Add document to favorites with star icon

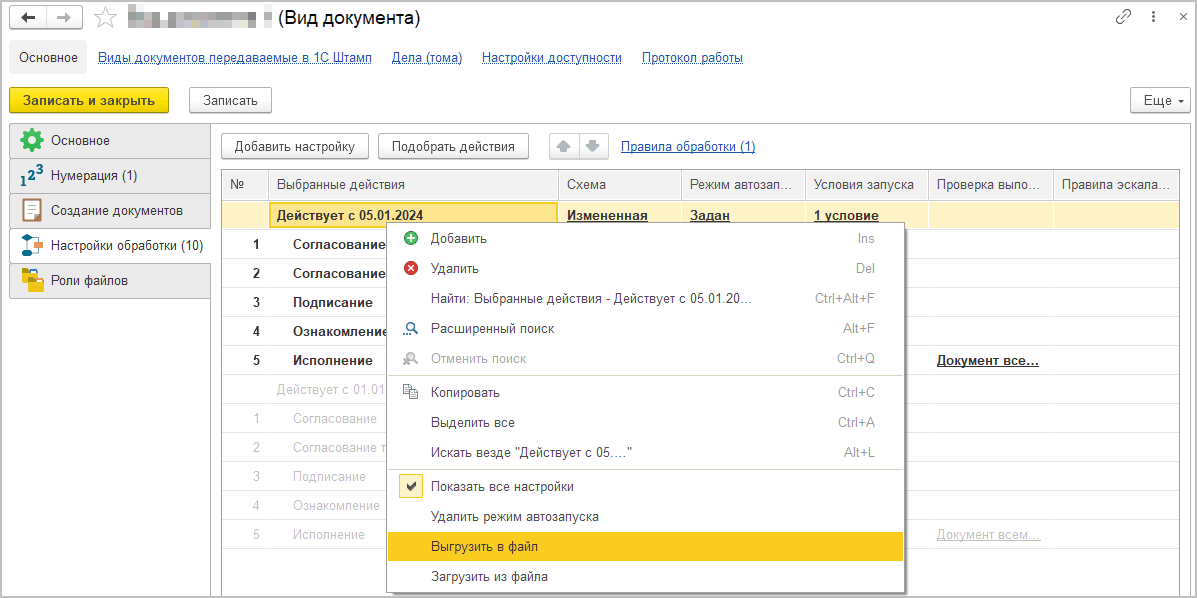[x=104, y=18]
